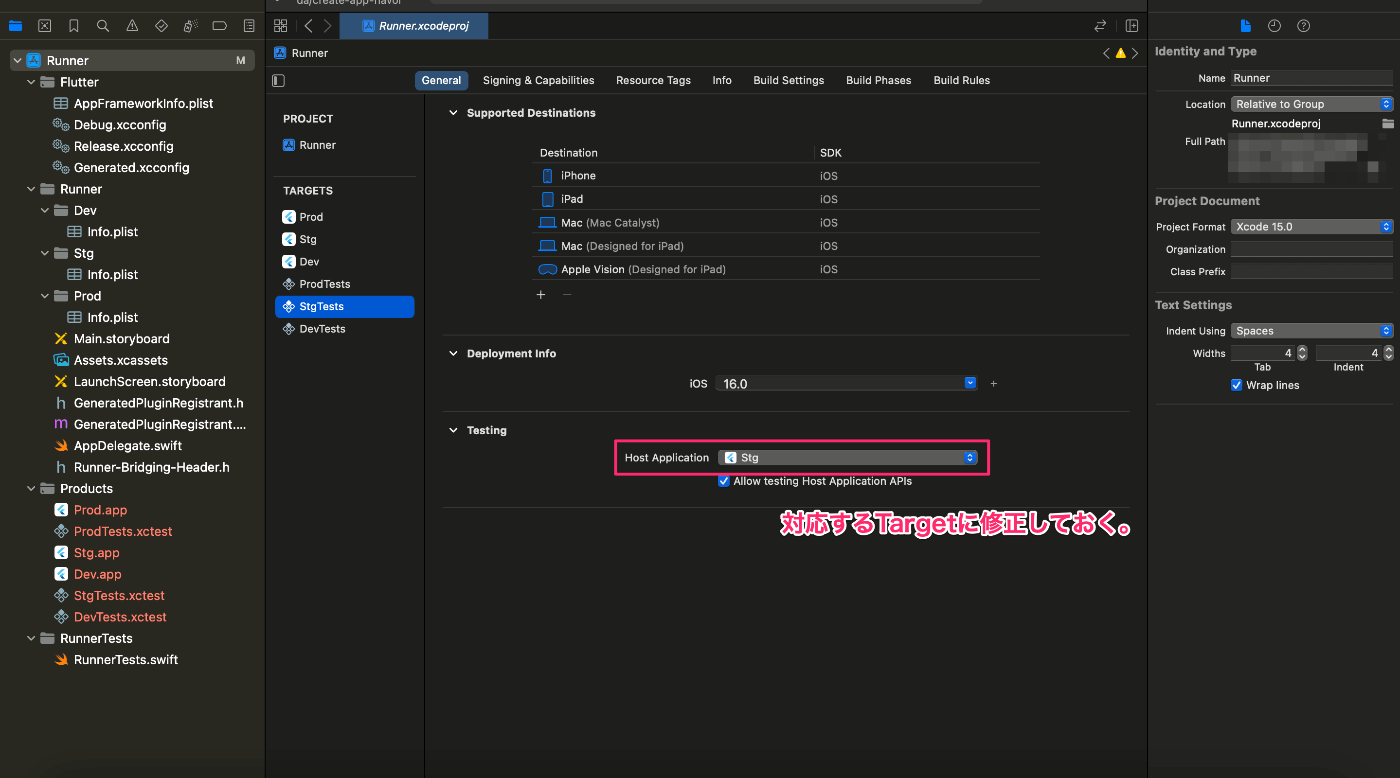The width and height of the screenshot is (1400, 778).
Task: Show the File inspector icon
Action: point(1246,26)
